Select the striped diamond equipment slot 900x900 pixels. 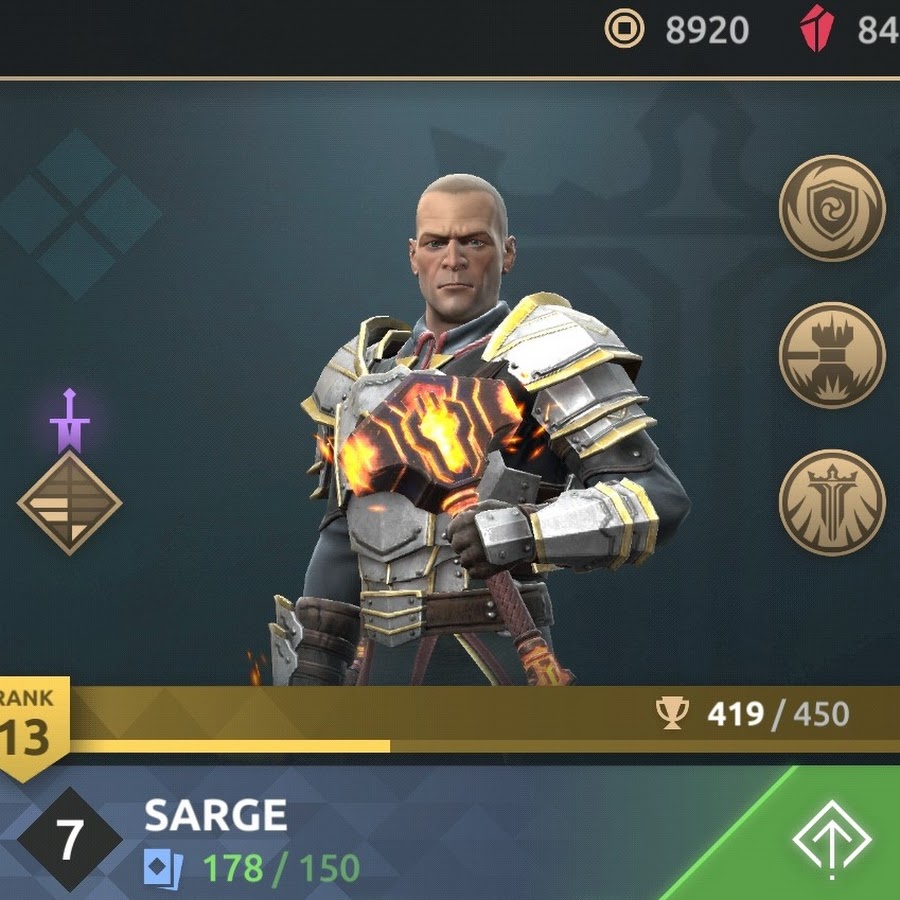pyautogui.click(x=69, y=503)
